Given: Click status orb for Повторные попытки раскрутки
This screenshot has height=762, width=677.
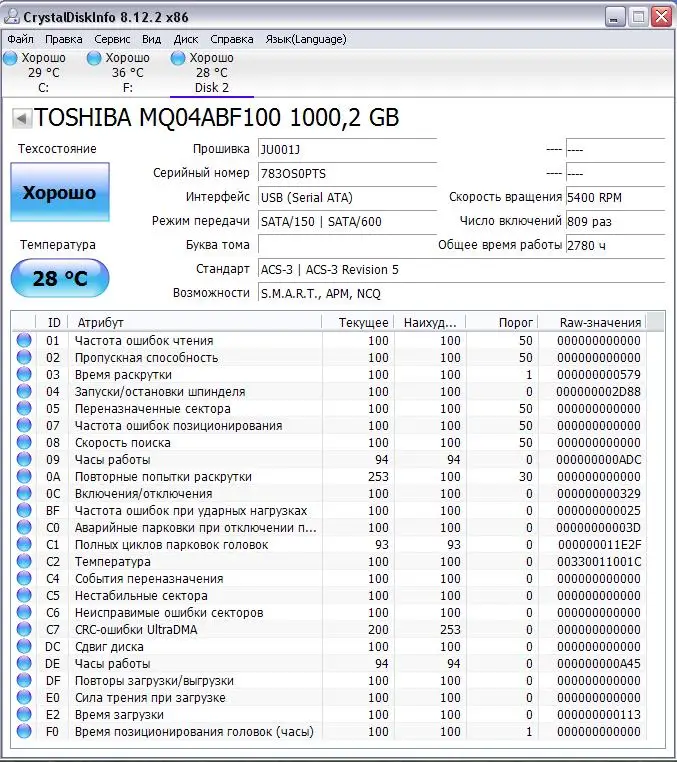Looking at the screenshot, I should (x=24, y=476).
